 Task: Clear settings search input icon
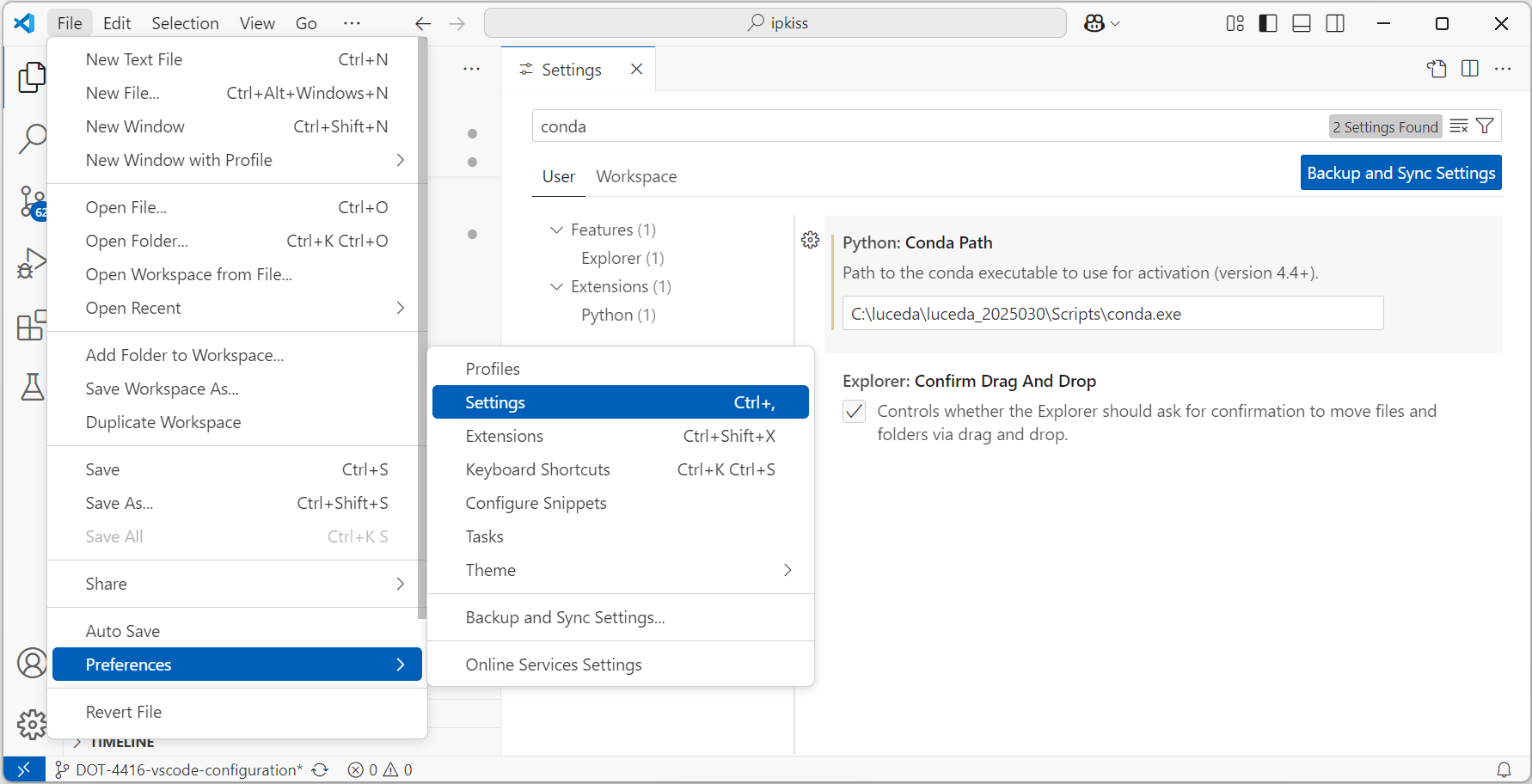coord(1459,126)
